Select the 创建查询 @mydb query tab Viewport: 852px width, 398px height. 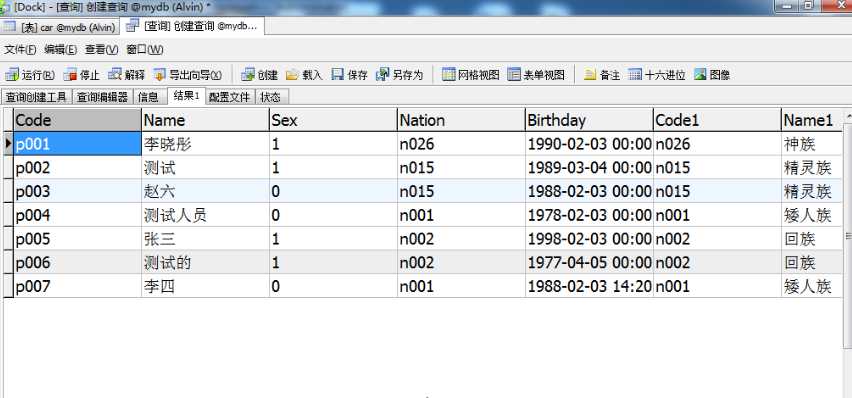point(192,26)
